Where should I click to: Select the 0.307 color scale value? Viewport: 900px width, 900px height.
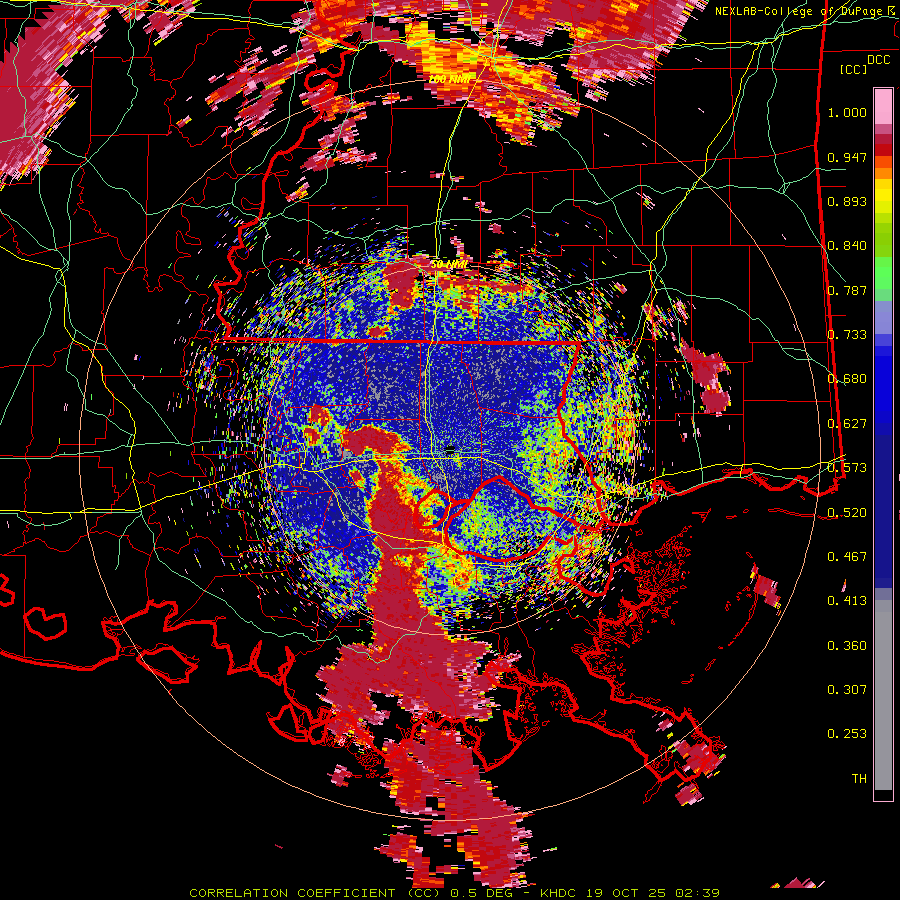point(847,690)
